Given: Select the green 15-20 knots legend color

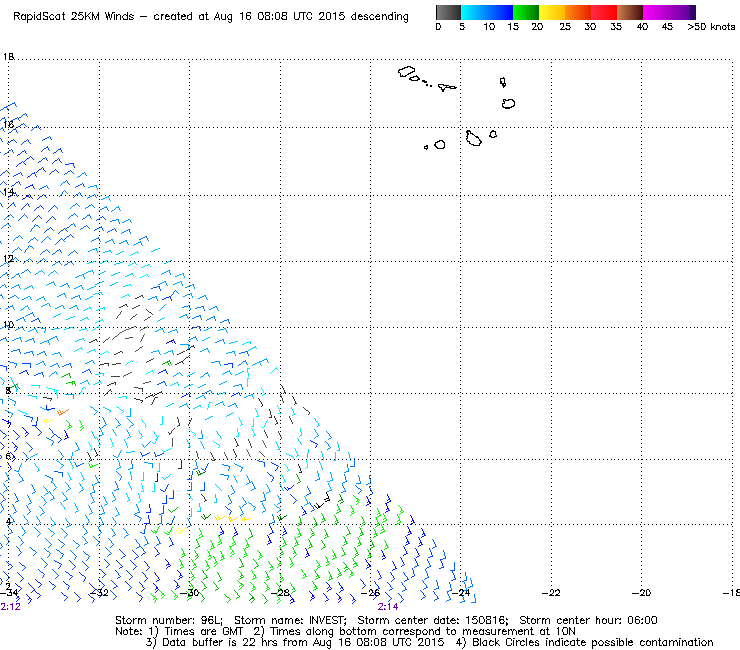Looking at the screenshot, I should (526, 12).
